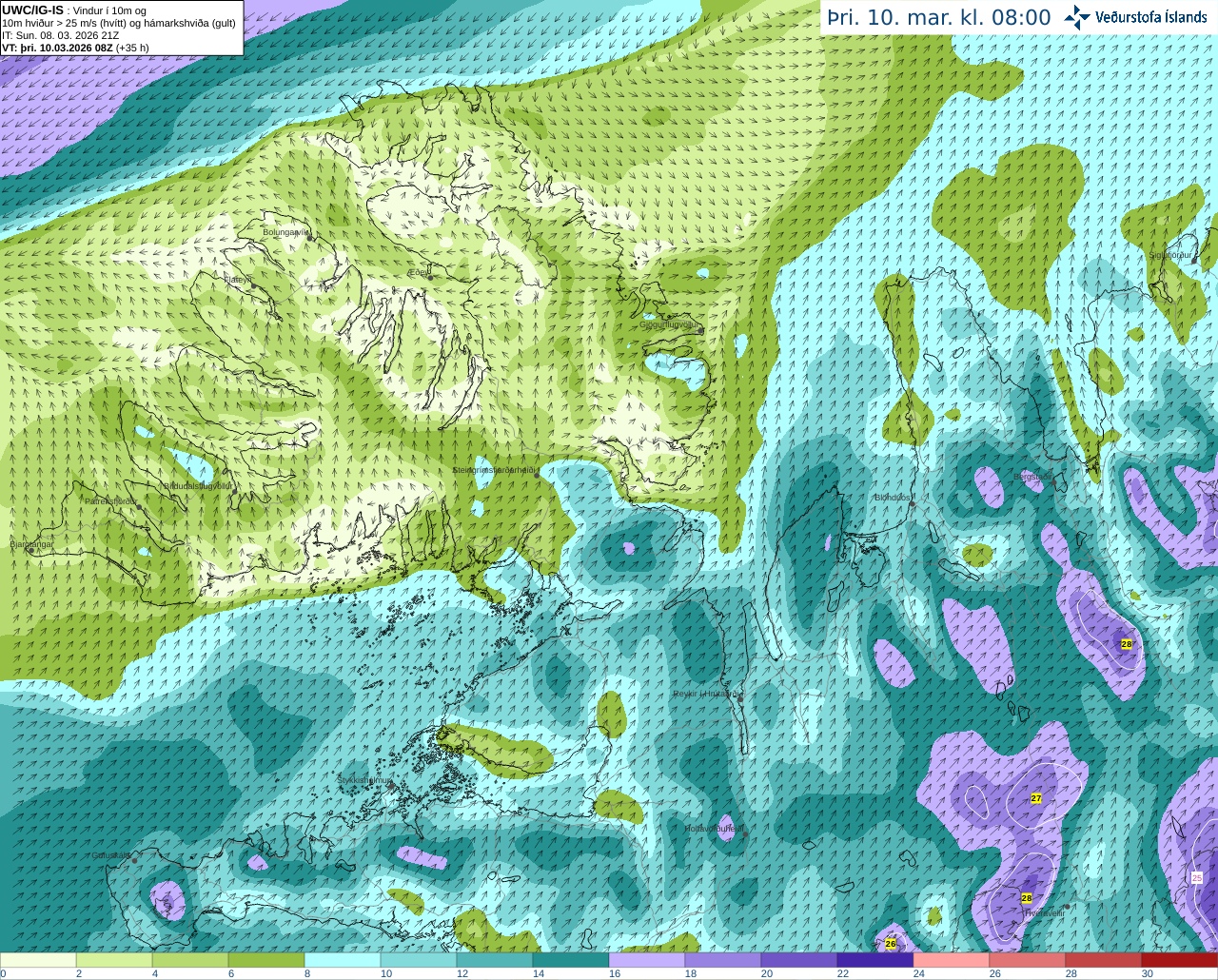
Task: Click the '10m hviður > 25 m/s' legend line
Action: pos(119,23)
